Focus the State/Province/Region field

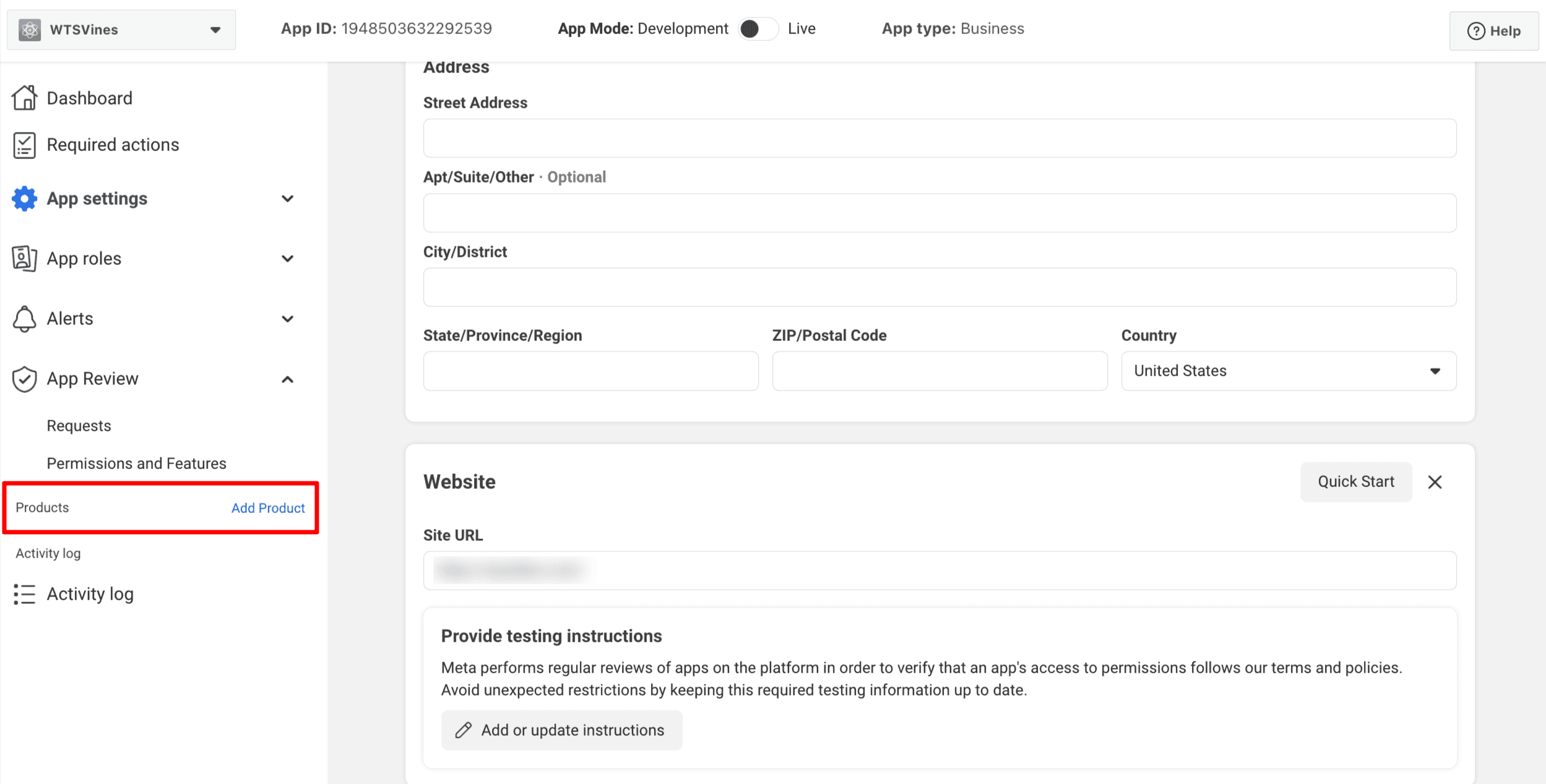click(x=590, y=371)
